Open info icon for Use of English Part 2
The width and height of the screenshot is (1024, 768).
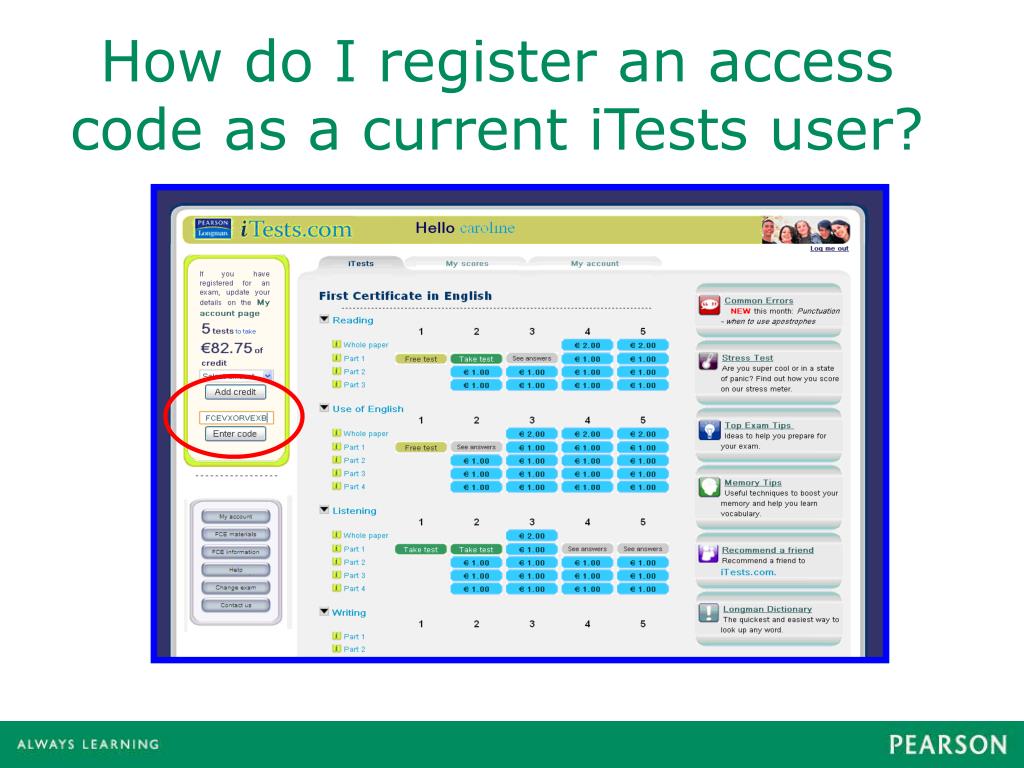pos(336,460)
